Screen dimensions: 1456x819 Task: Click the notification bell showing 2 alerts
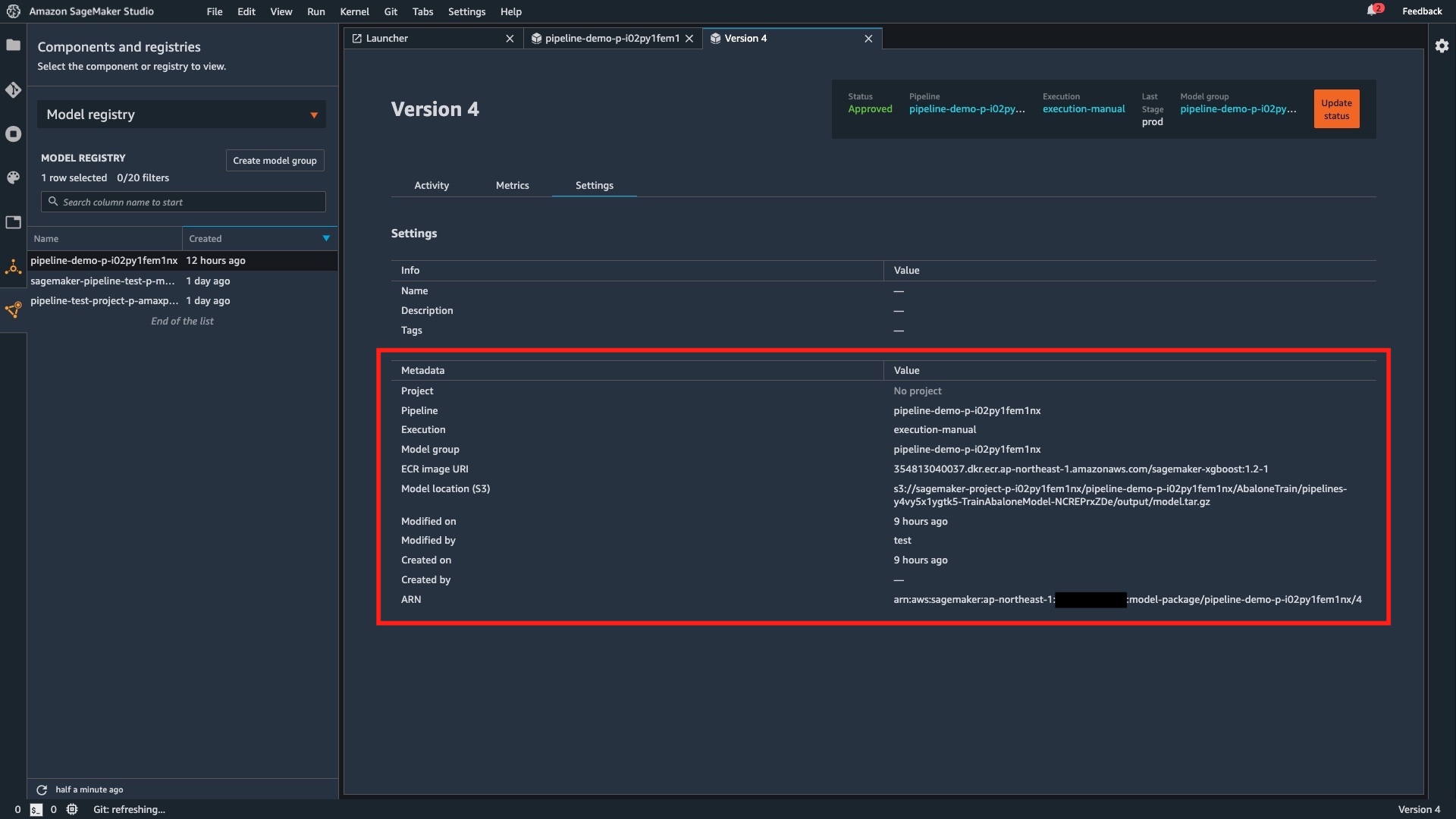tap(1375, 11)
